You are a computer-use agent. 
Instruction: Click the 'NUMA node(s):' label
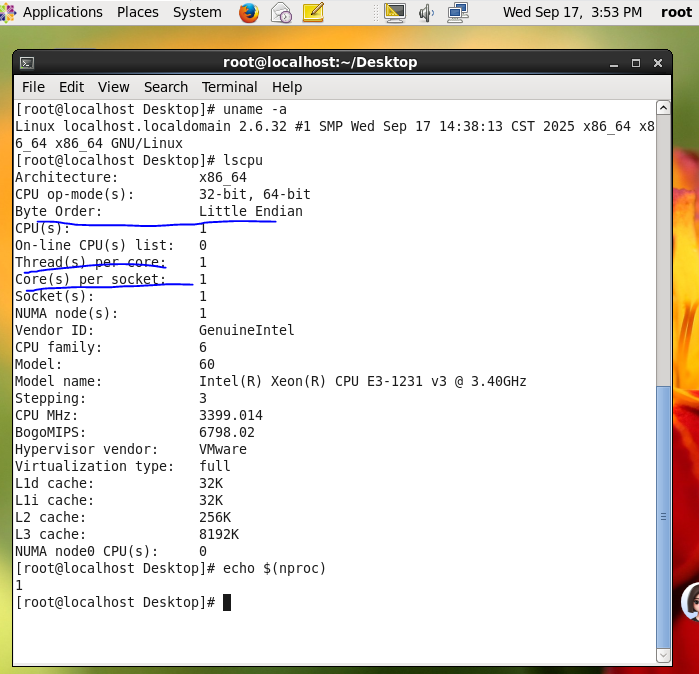tap(66, 313)
